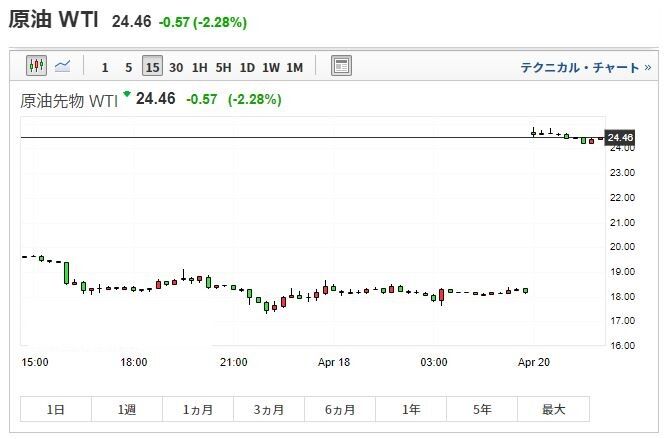Open the テクニカル・チャート link
Screen dimensions: 666x439
[586, 68]
